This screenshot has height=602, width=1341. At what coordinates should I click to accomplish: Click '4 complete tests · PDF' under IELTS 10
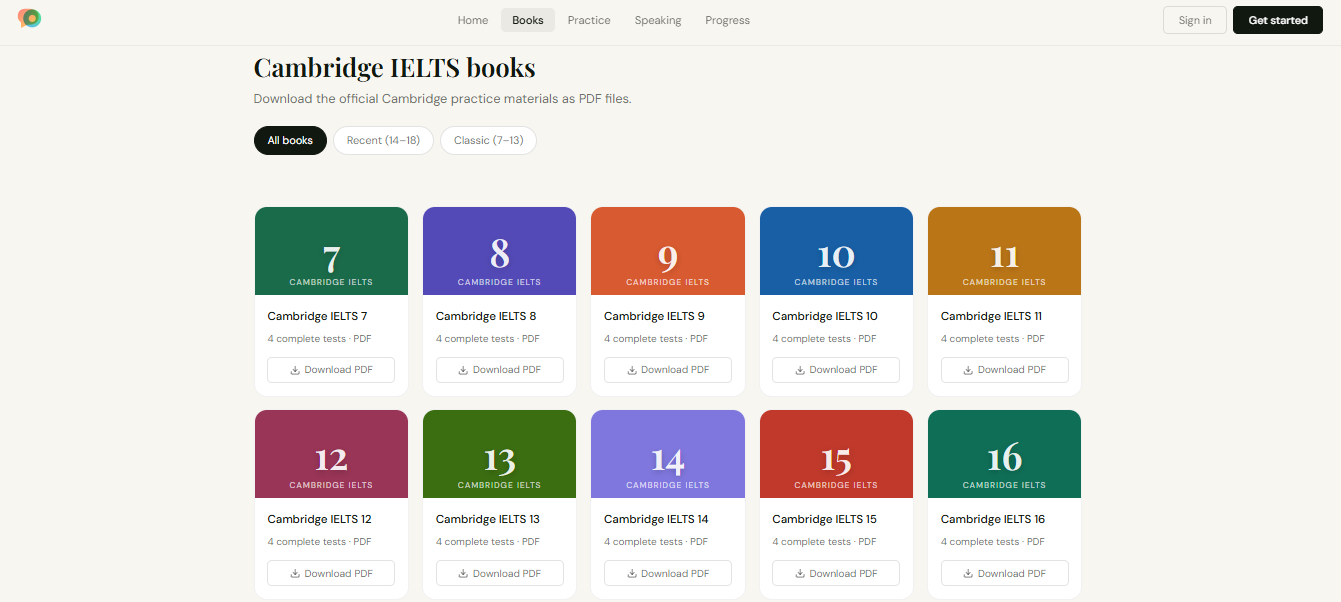tap(824, 339)
